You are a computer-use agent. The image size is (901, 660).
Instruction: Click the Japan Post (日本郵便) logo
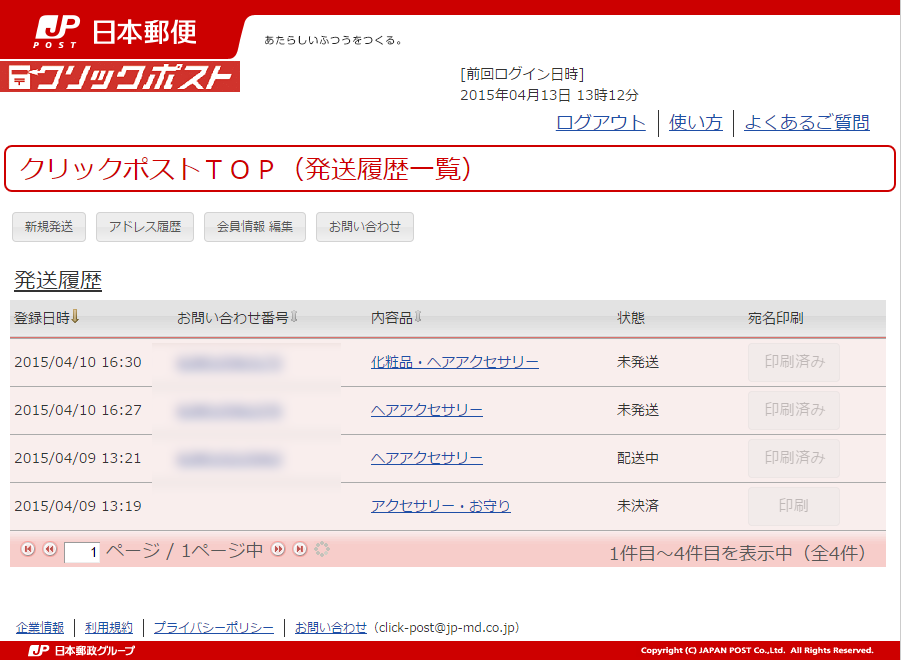point(115,32)
